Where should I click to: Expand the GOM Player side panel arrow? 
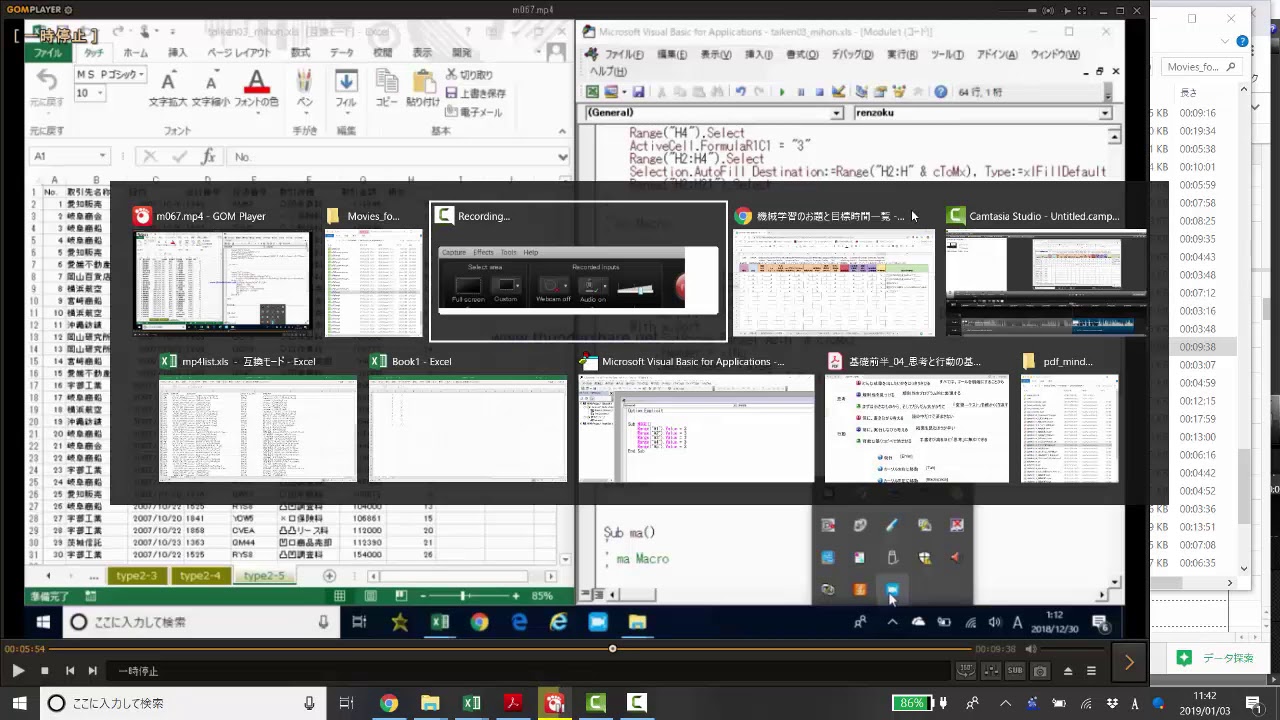click(x=1129, y=662)
